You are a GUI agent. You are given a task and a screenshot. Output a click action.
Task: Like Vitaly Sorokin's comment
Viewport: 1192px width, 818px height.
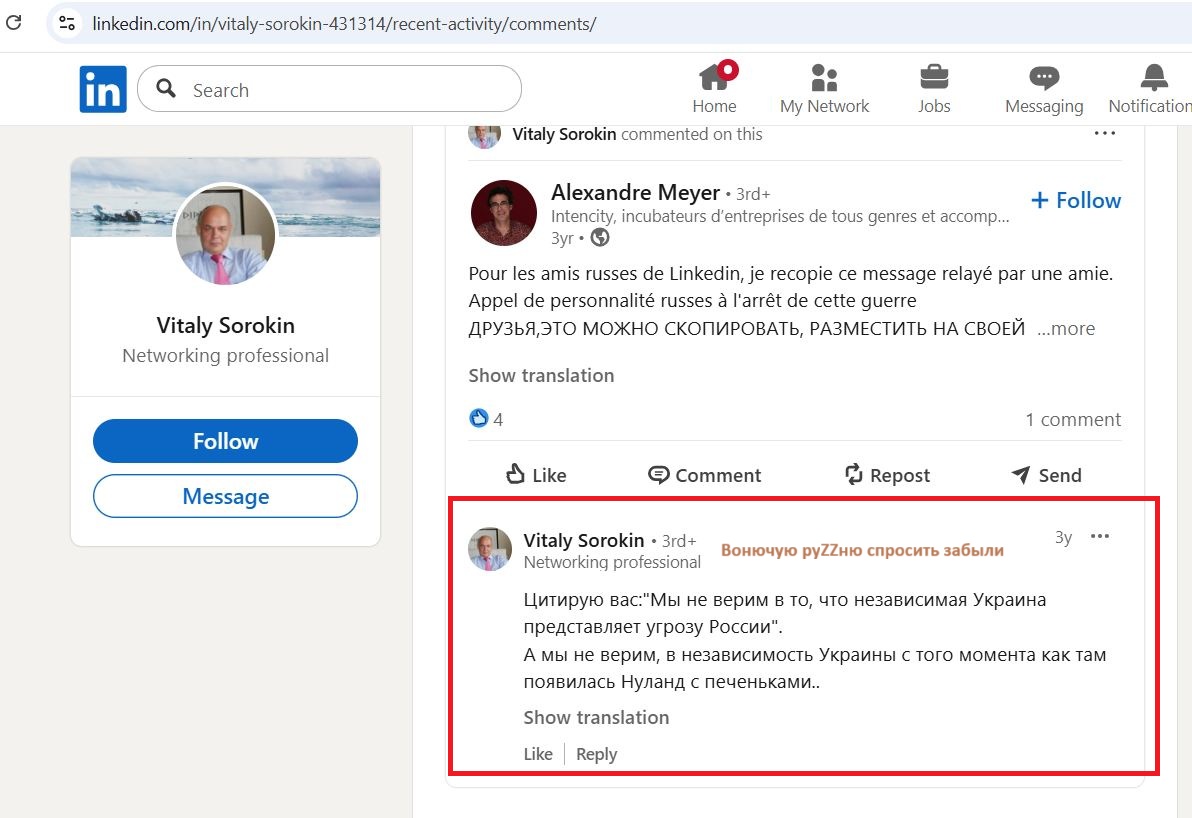[x=537, y=753]
